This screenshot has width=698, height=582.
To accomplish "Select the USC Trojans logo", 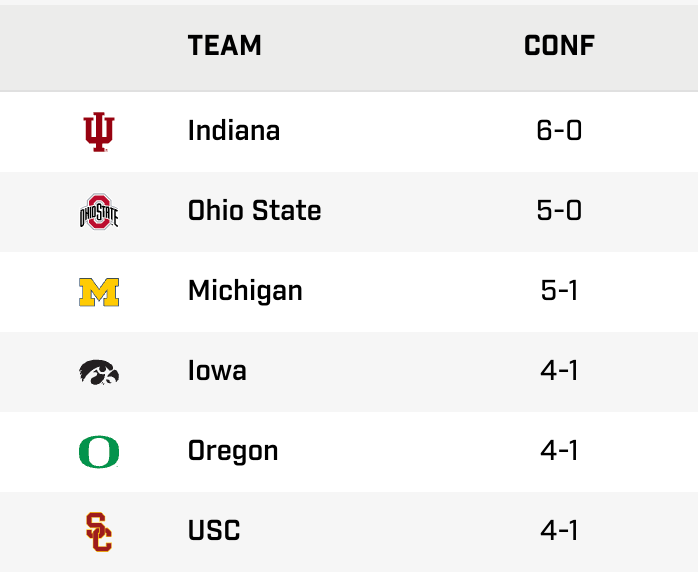I will 99,531.
